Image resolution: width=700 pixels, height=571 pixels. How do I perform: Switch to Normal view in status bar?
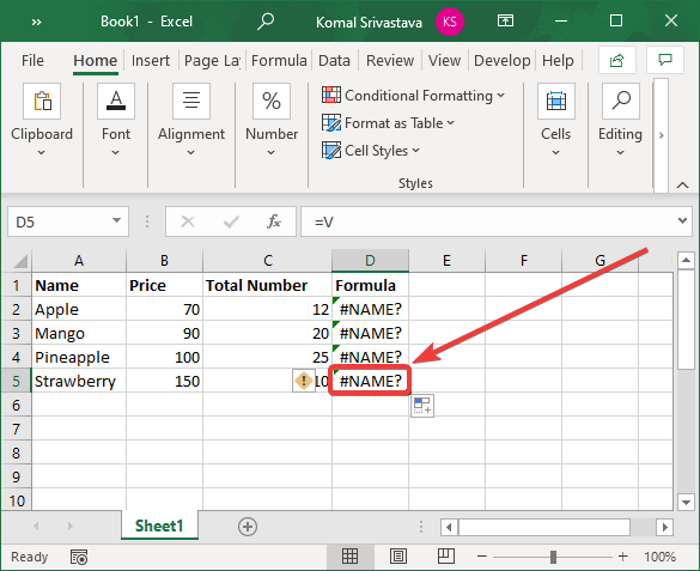[x=350, y=557]
